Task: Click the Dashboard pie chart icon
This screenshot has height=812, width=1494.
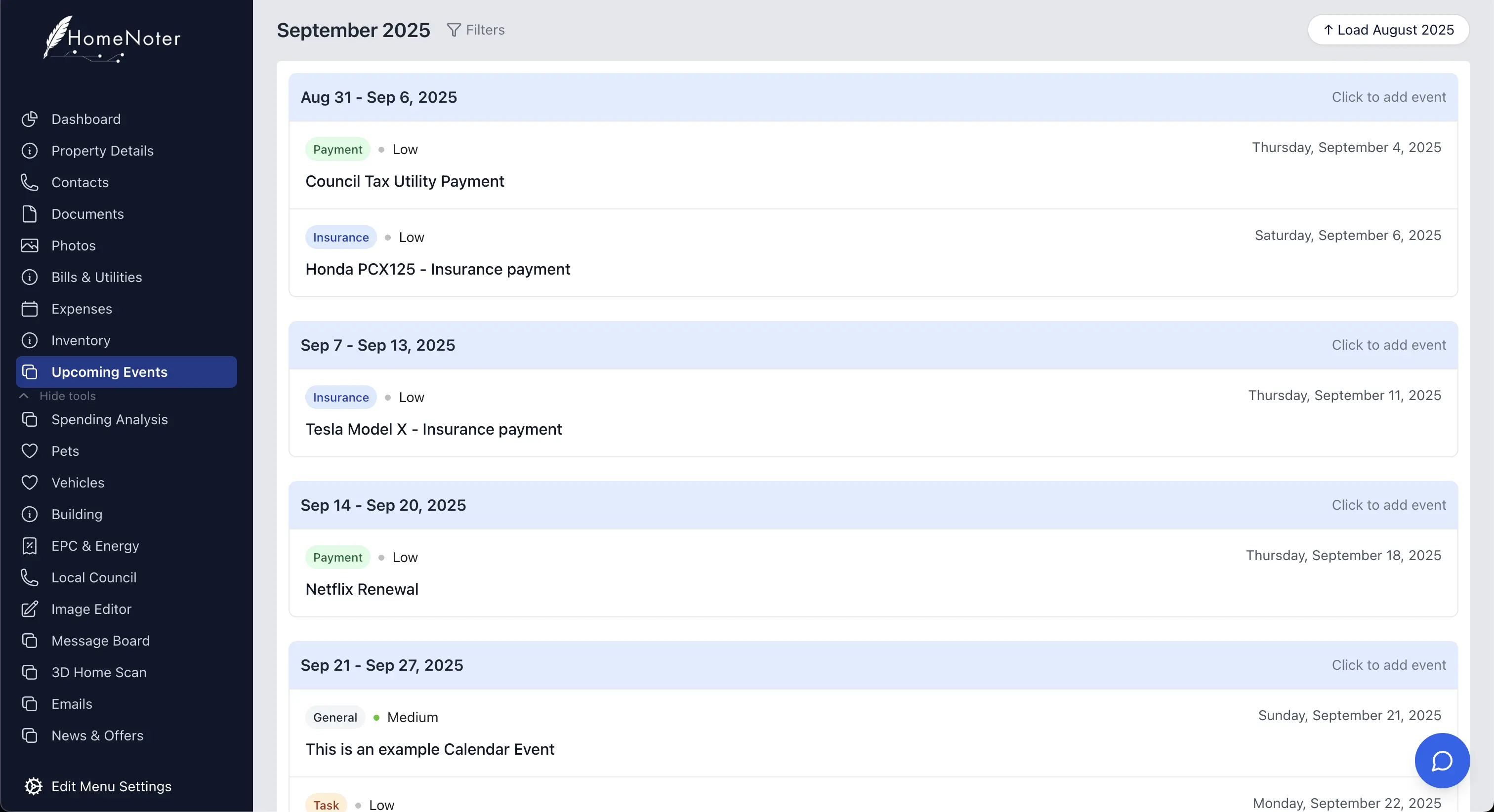Action: pos(30,119)
